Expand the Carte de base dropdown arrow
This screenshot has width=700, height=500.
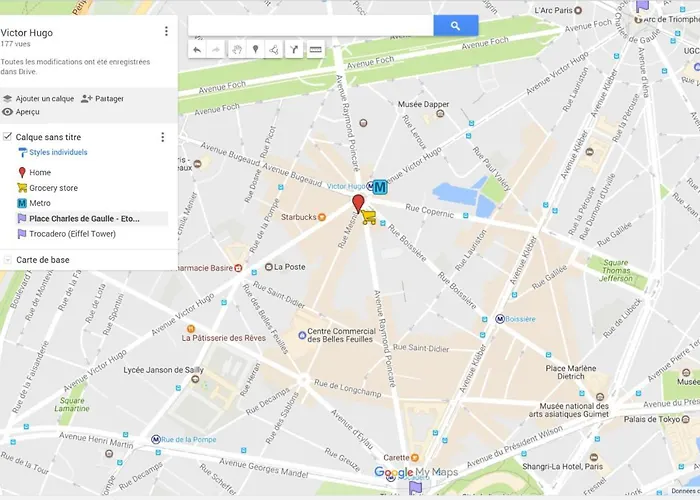(x=8, y=260)
